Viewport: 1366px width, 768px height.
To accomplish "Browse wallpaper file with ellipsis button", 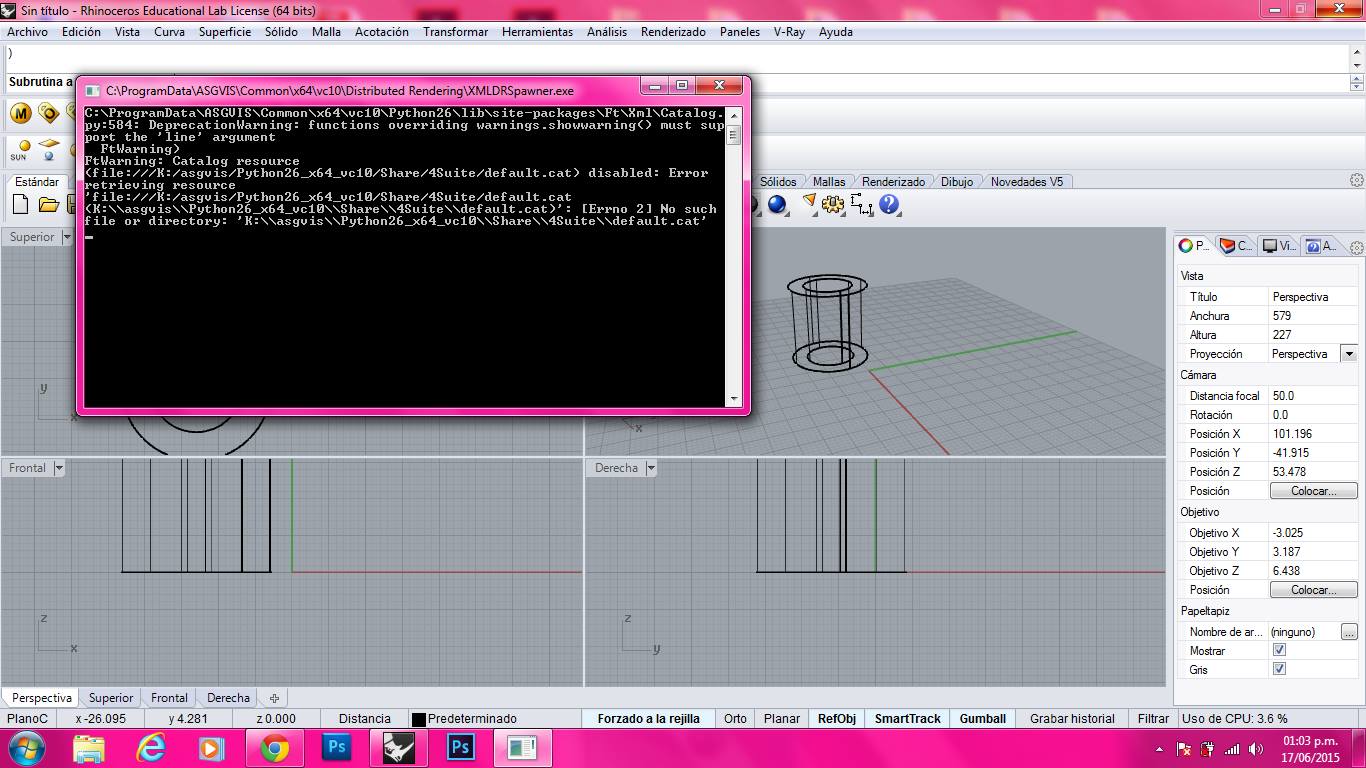I will tap(1349, 632).
